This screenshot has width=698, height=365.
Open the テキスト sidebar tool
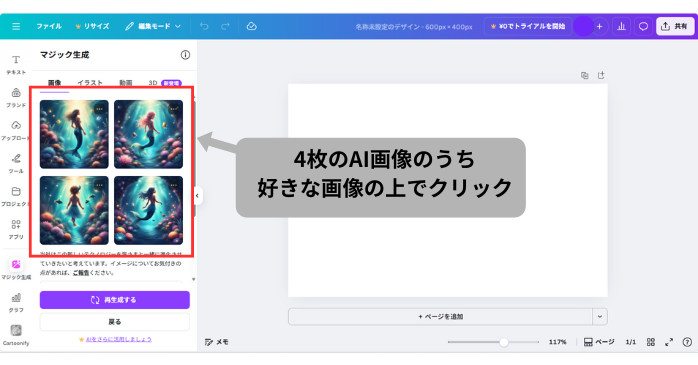16,64
